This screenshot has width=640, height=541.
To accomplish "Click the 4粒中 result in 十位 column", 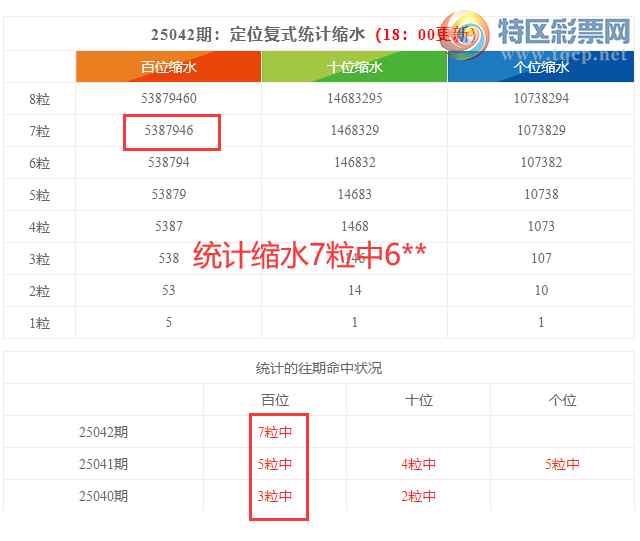I will (x=418, y=464).
